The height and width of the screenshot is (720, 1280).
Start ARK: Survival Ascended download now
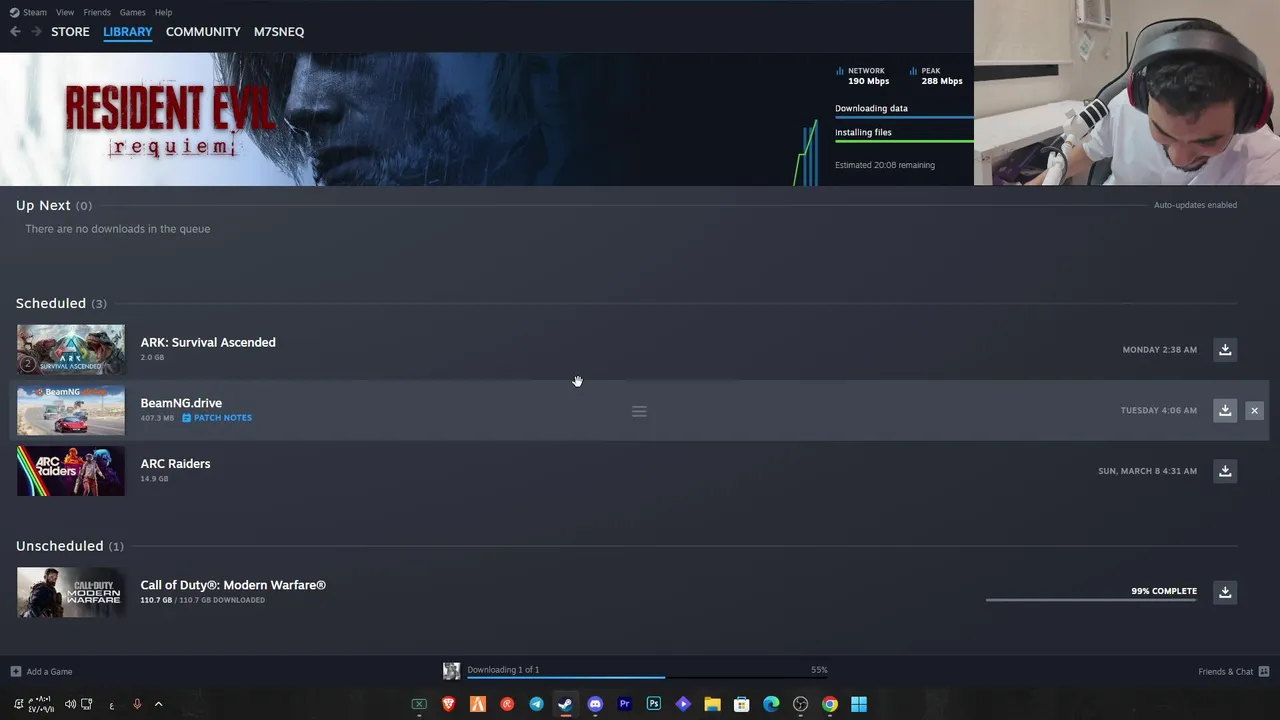1225,349
